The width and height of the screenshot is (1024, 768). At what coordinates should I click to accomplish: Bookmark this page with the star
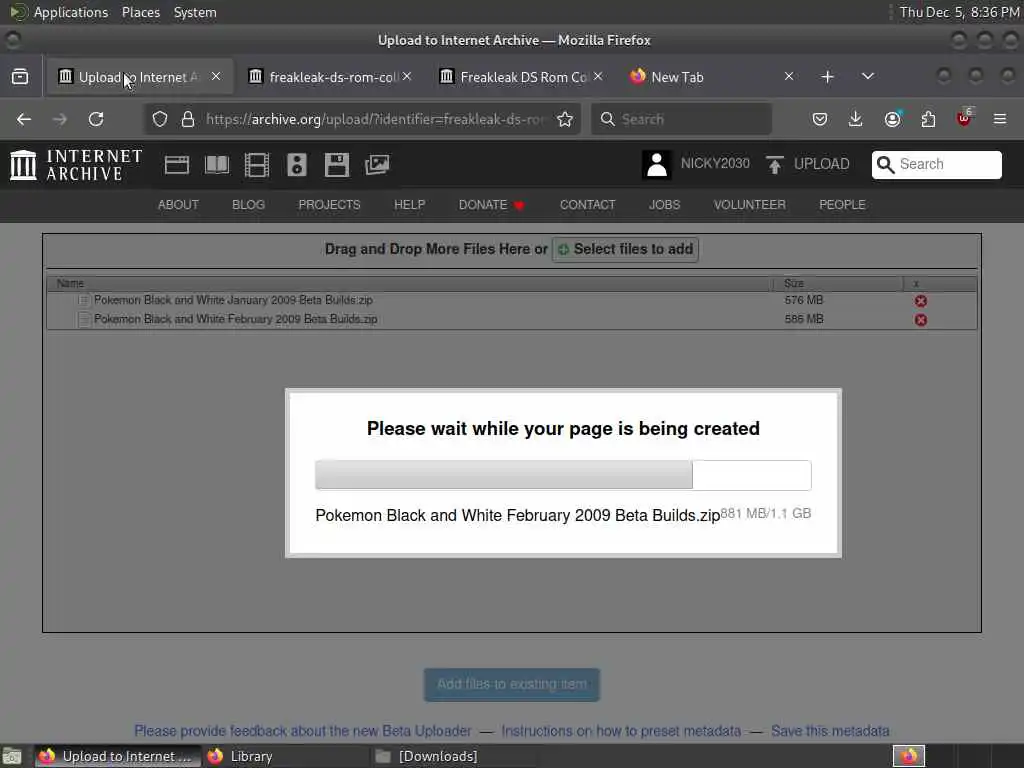565,120
